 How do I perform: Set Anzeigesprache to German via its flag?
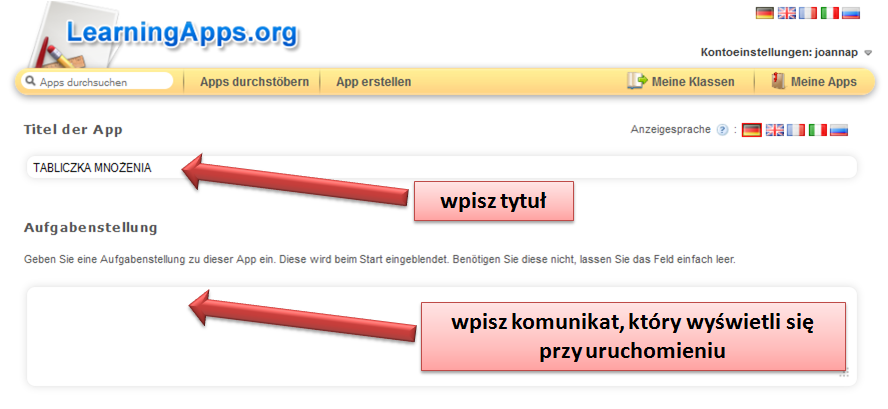752,130
